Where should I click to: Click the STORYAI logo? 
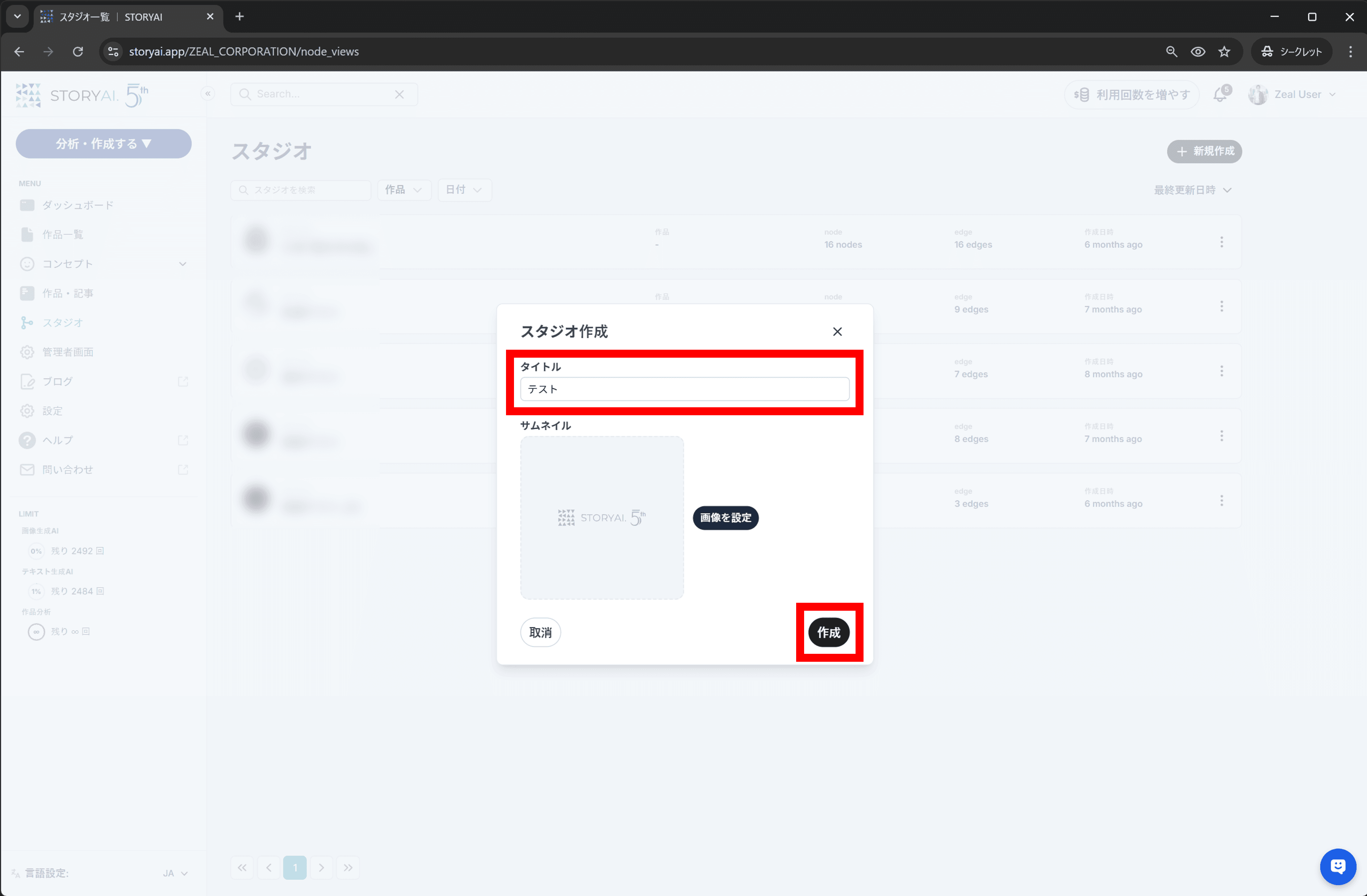(82, 95)
